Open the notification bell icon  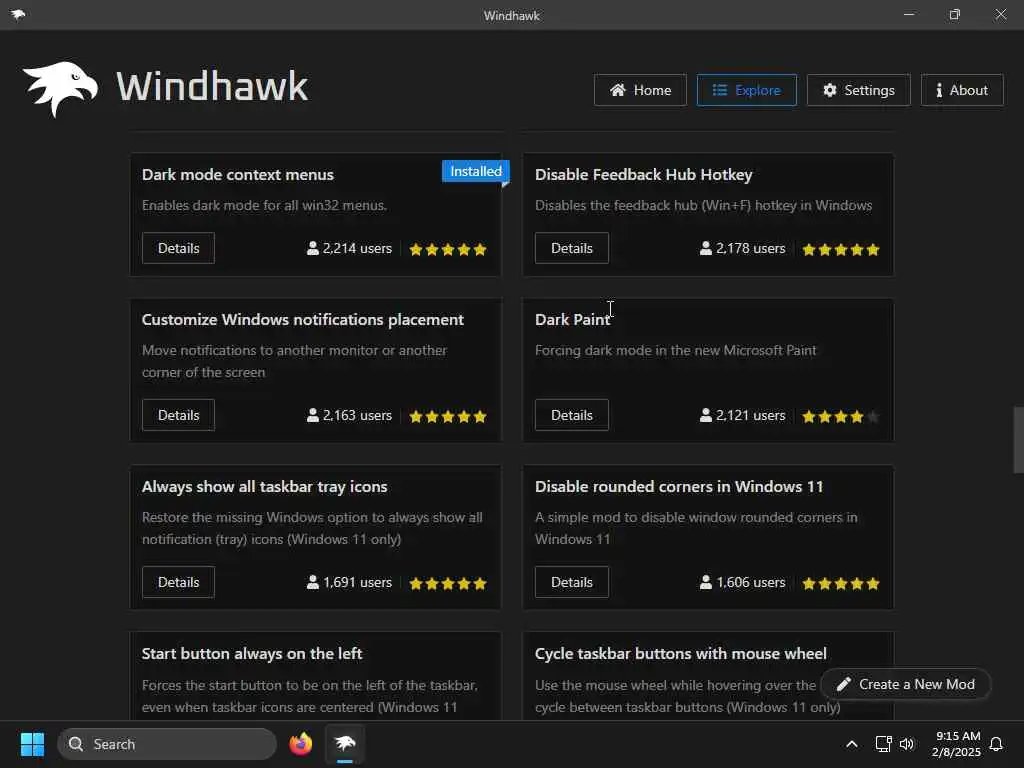996,744
